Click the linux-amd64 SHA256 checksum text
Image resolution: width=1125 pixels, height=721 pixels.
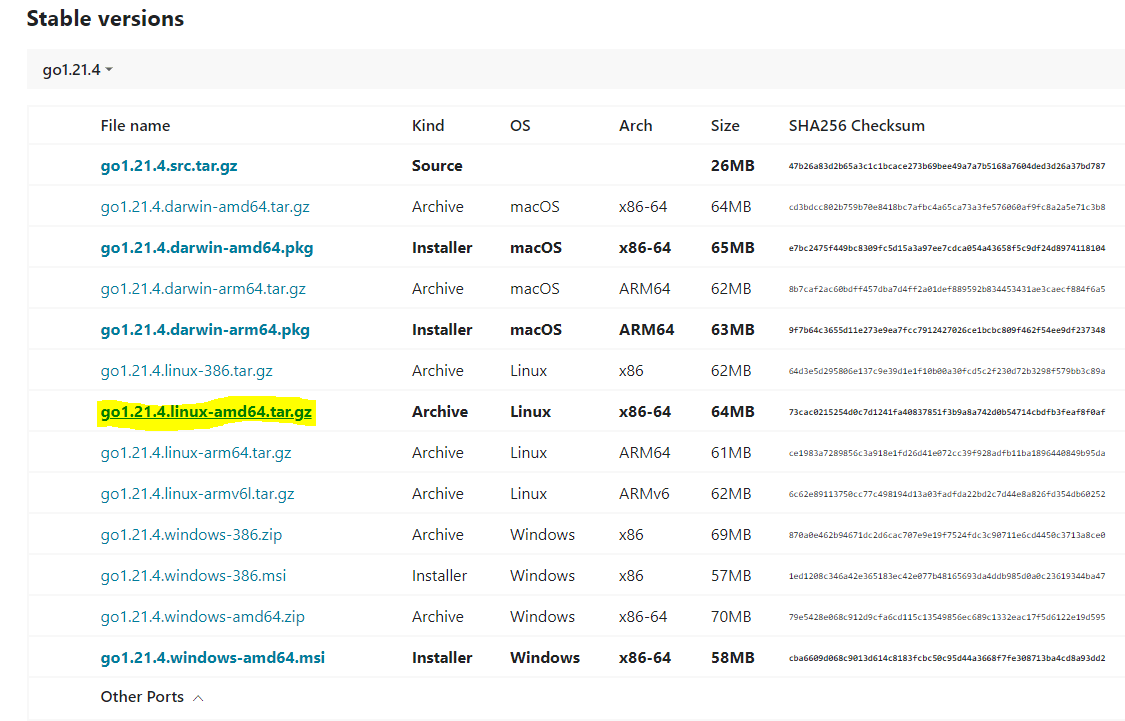[946, 412]
